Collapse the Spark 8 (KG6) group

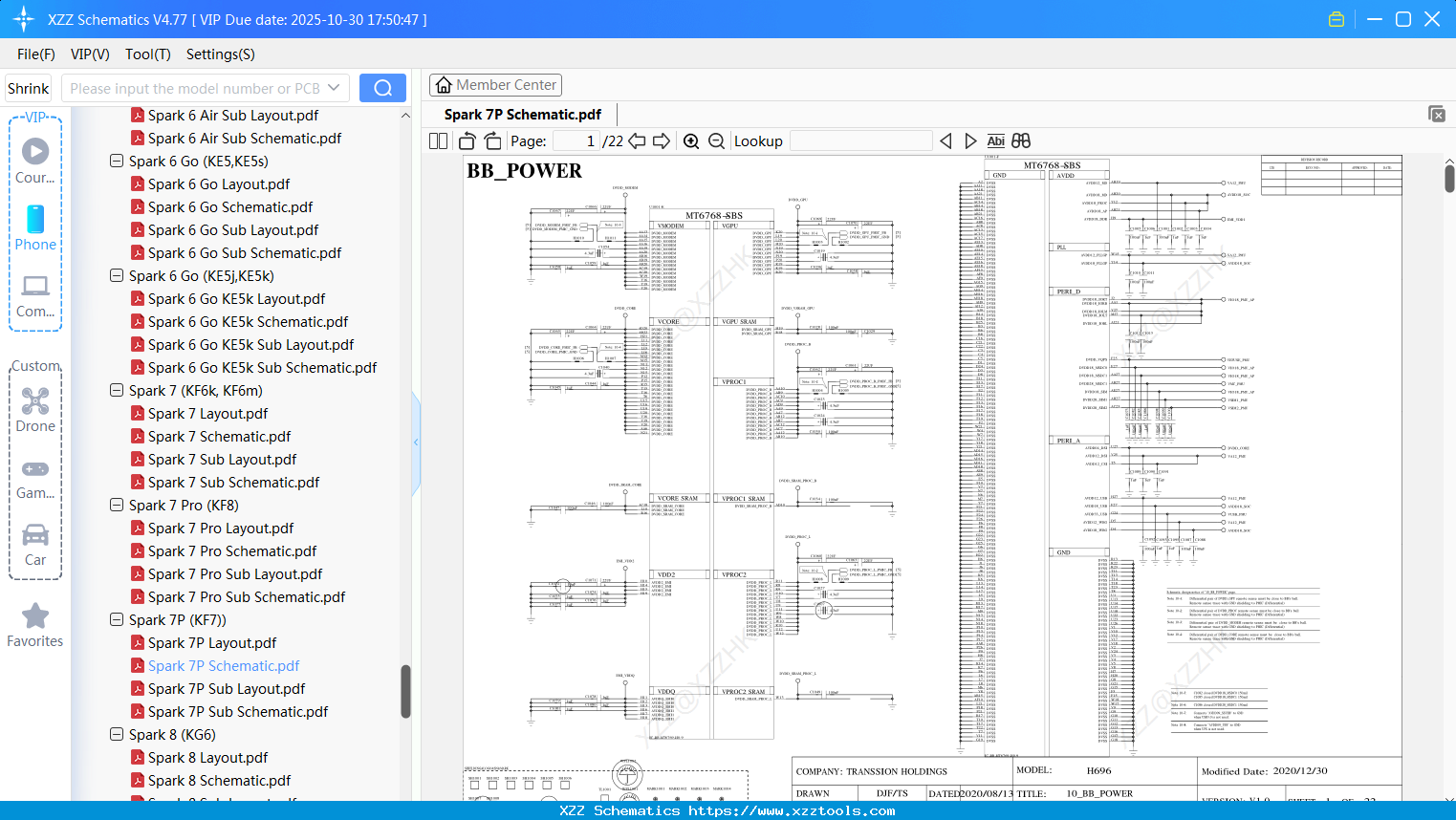(116, 734)
